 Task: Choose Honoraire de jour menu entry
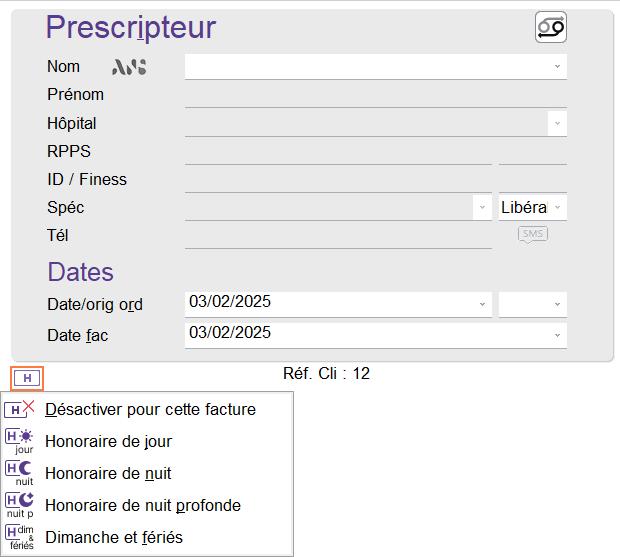108,441
